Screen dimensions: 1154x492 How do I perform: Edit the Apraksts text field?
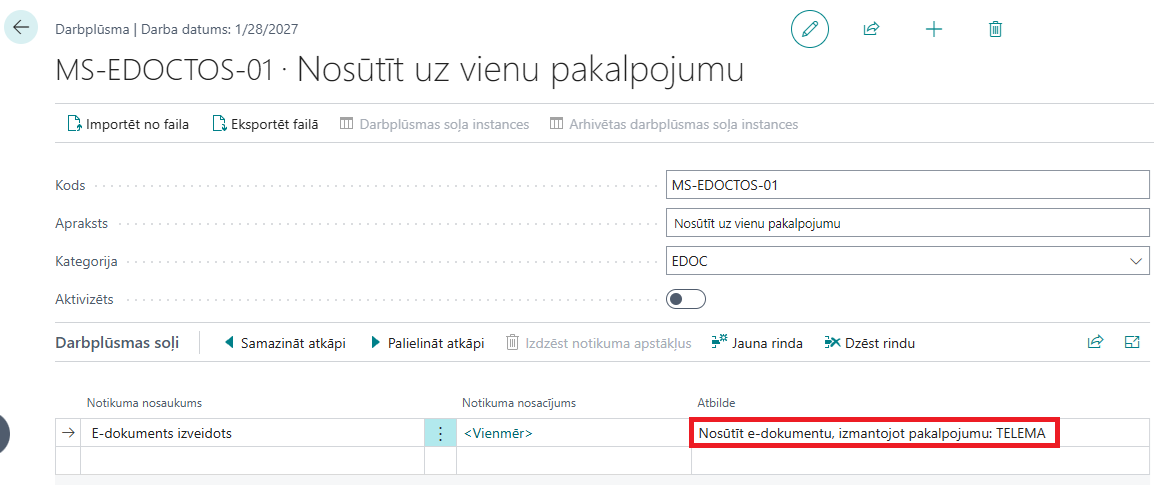(x=907, y=223)
